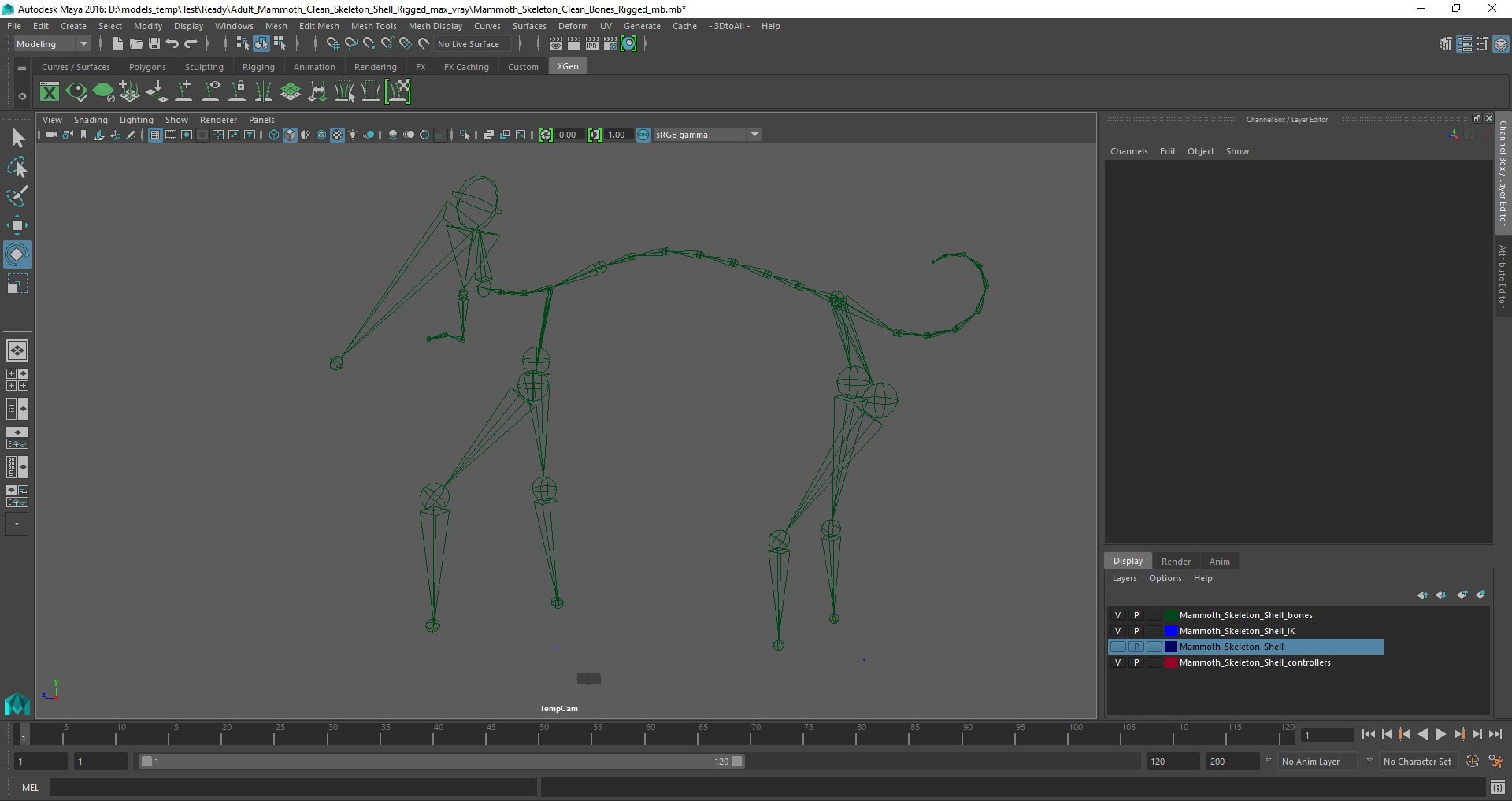Screen dimensions: 1512x801
Task: Toggle visibility of Mammoth_Skeleton_Shell_IK layer
Action: click(x=1117, y=631)
